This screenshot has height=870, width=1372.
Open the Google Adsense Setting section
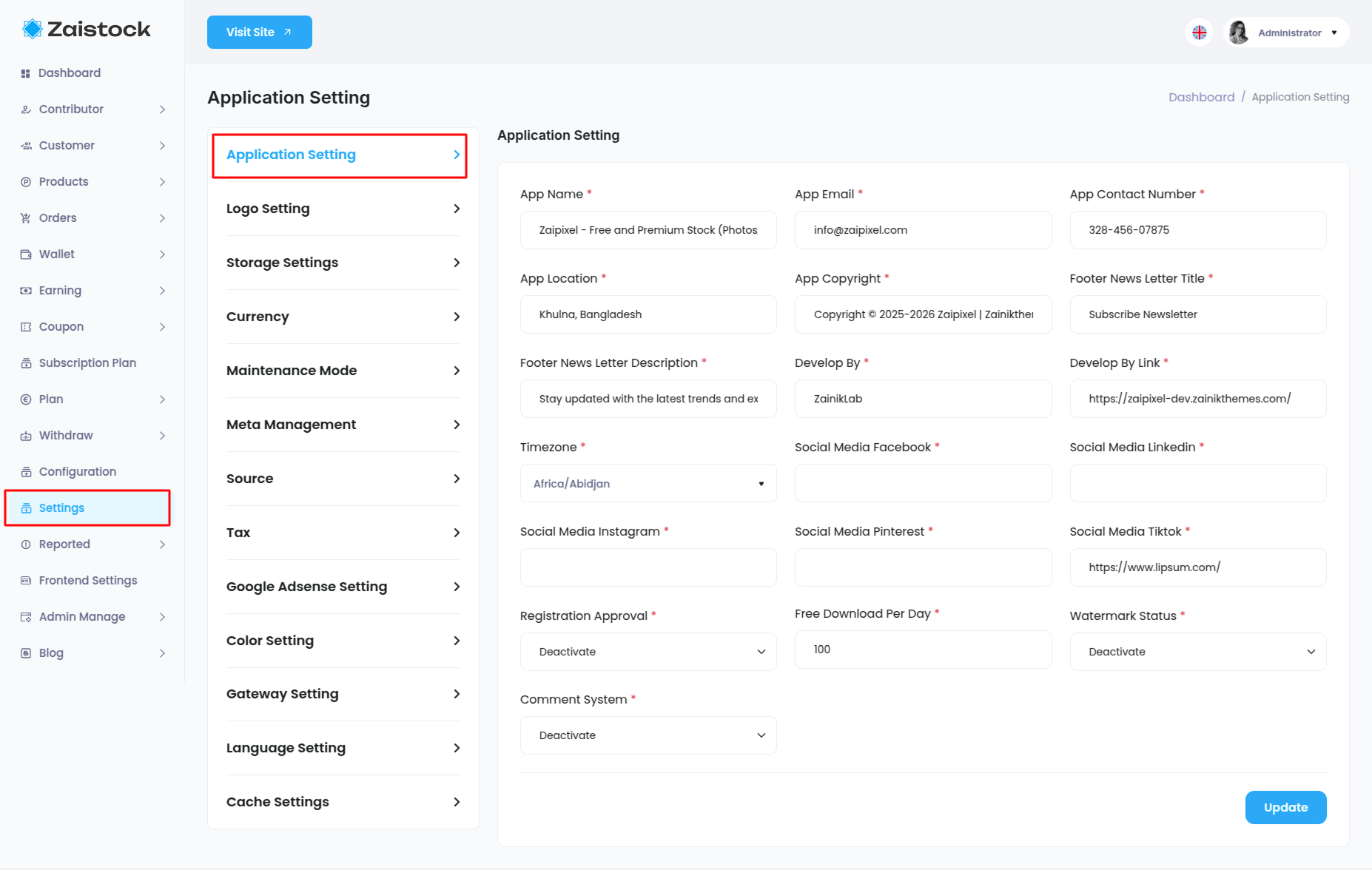coord(343,587)
